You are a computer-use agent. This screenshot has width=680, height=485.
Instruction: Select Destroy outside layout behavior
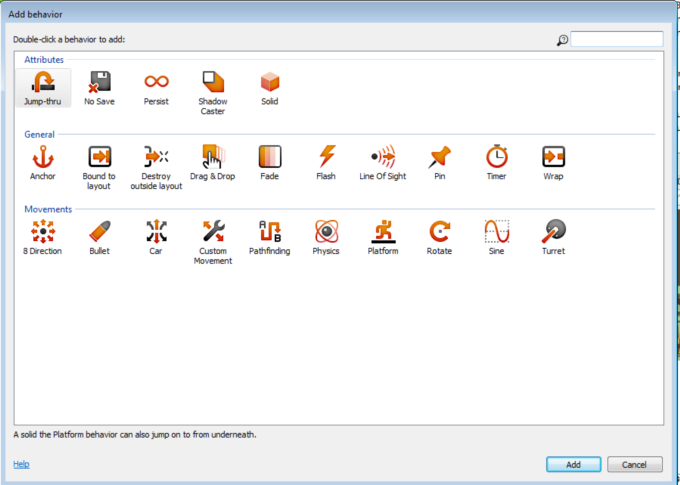(156, 167)
